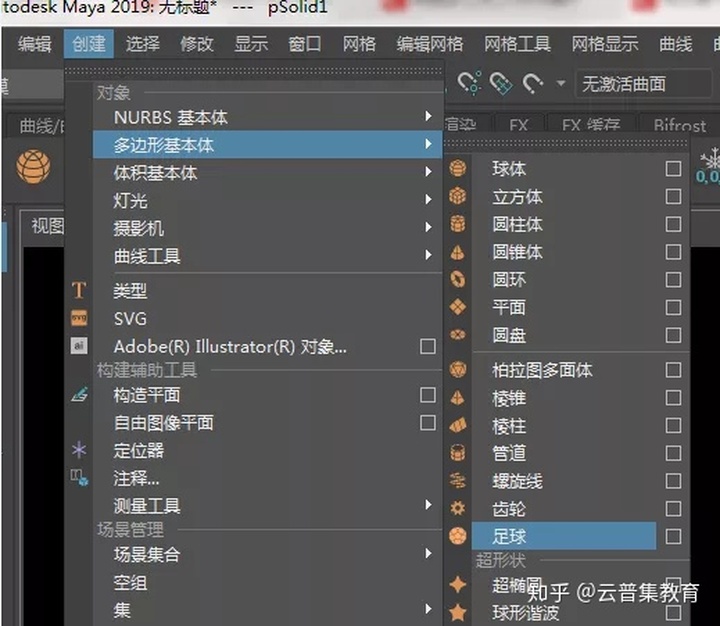Click the dotted tear-off bar above 球体
Image resolution: width=720 pixels, height=626 pixels.
click(566, 144)
